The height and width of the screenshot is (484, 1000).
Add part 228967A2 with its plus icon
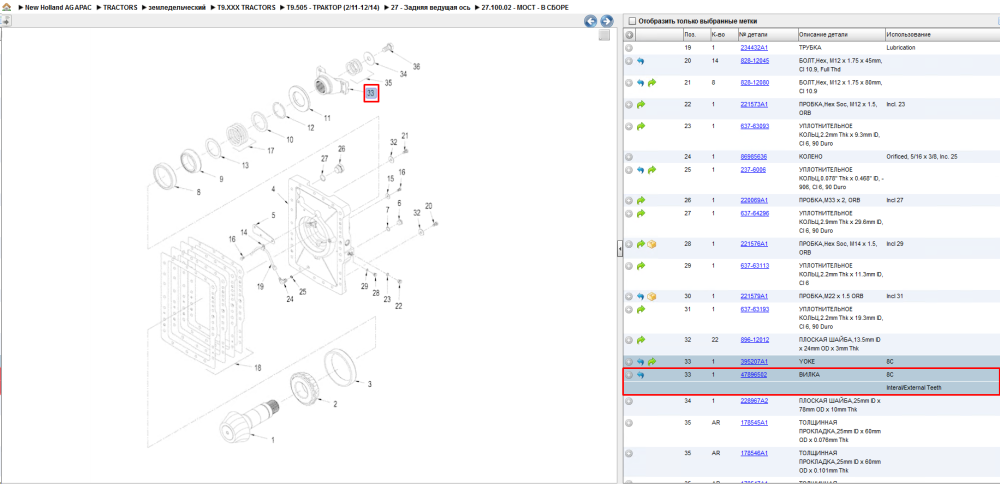pos(629,401)
